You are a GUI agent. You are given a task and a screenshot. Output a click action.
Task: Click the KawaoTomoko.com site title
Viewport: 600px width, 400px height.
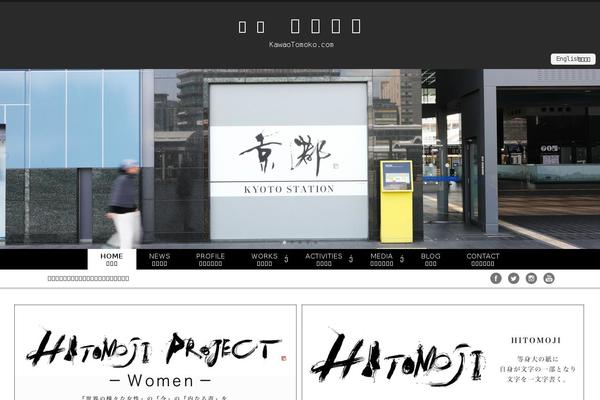coord(301,44)
